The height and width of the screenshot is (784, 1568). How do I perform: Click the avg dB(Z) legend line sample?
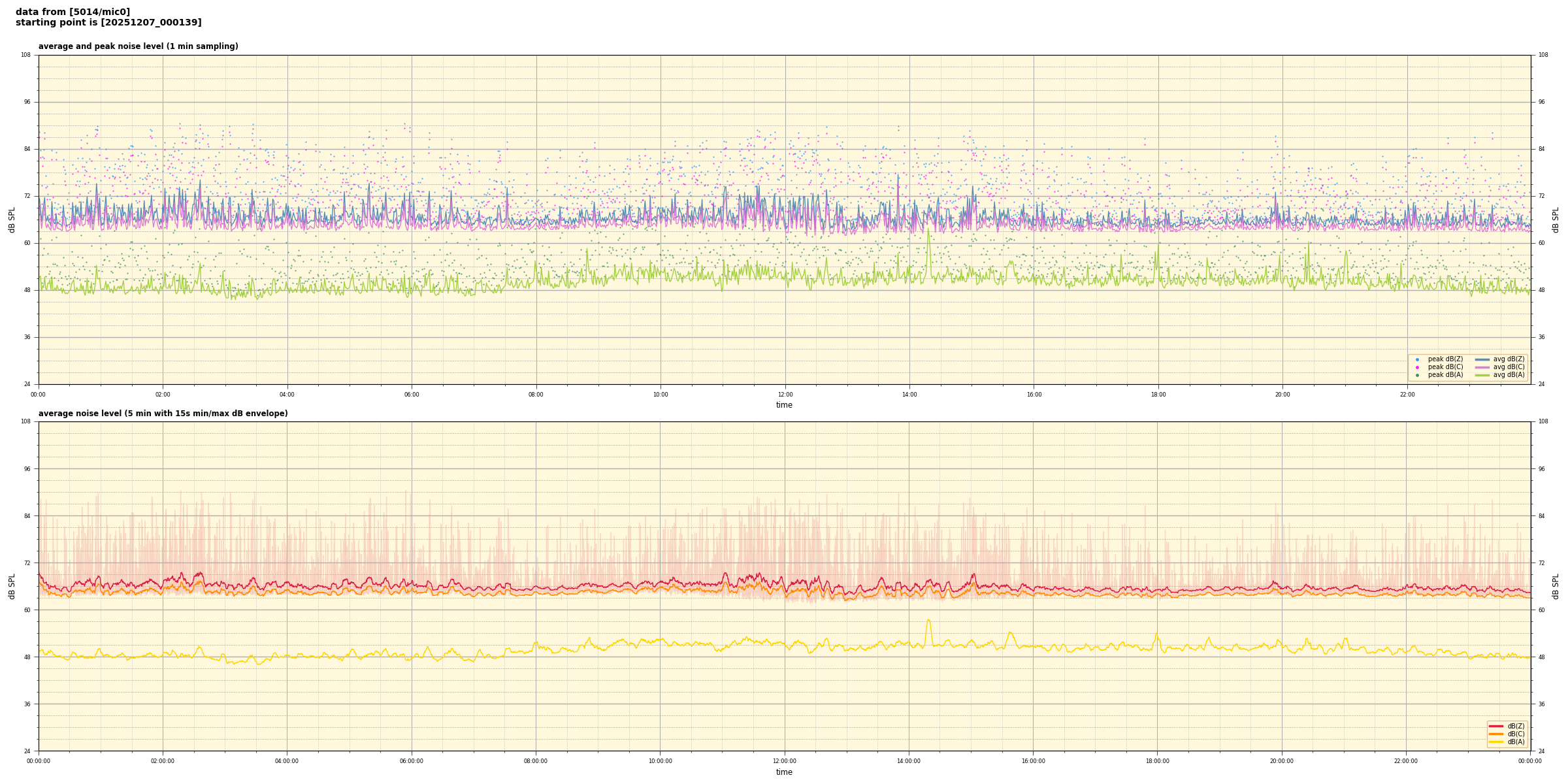click(x=1482, y=359)
